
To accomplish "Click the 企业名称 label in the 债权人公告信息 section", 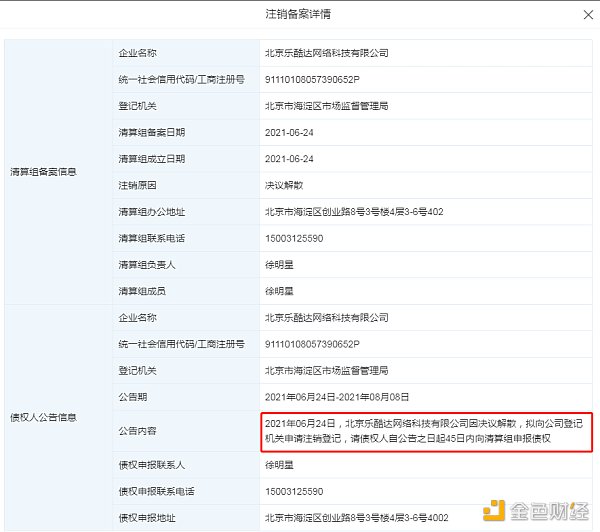I will (137, 318).
